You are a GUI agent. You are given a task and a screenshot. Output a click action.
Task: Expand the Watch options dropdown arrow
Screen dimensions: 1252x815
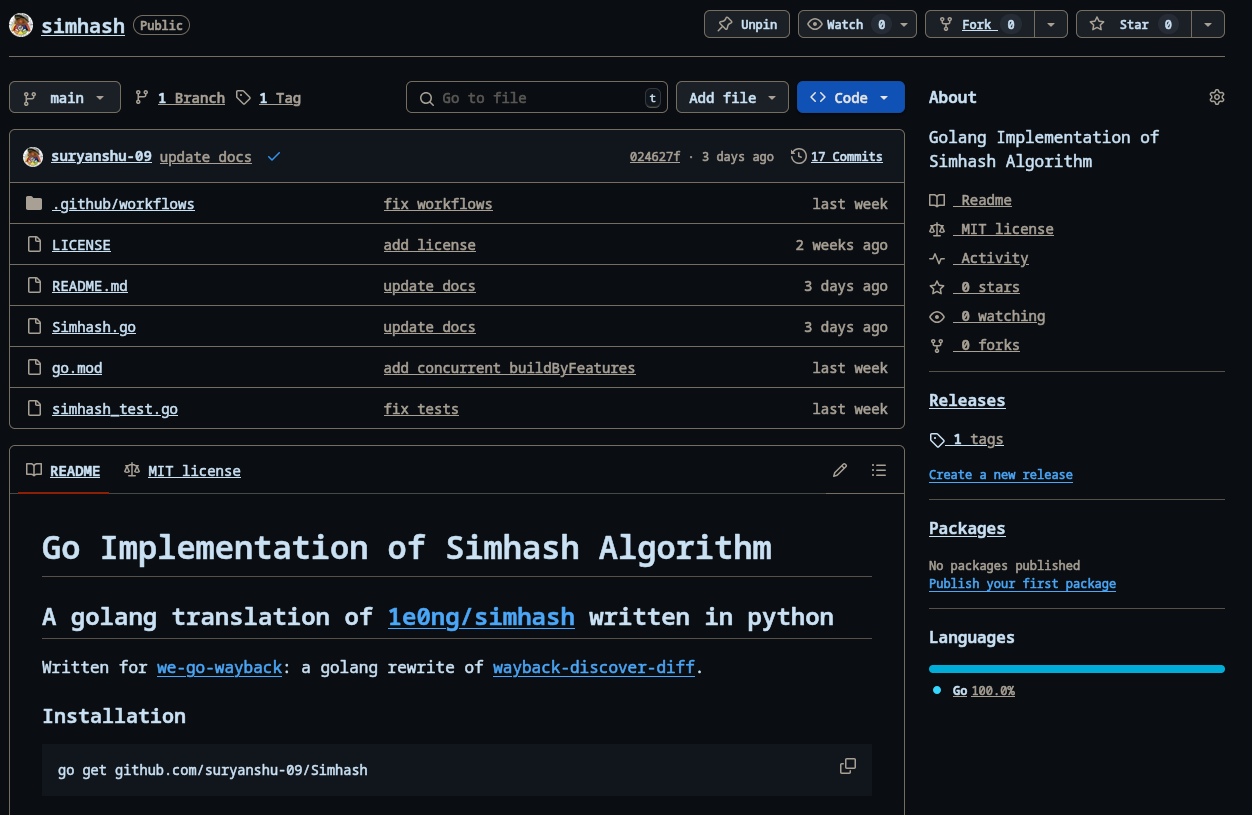905,24
